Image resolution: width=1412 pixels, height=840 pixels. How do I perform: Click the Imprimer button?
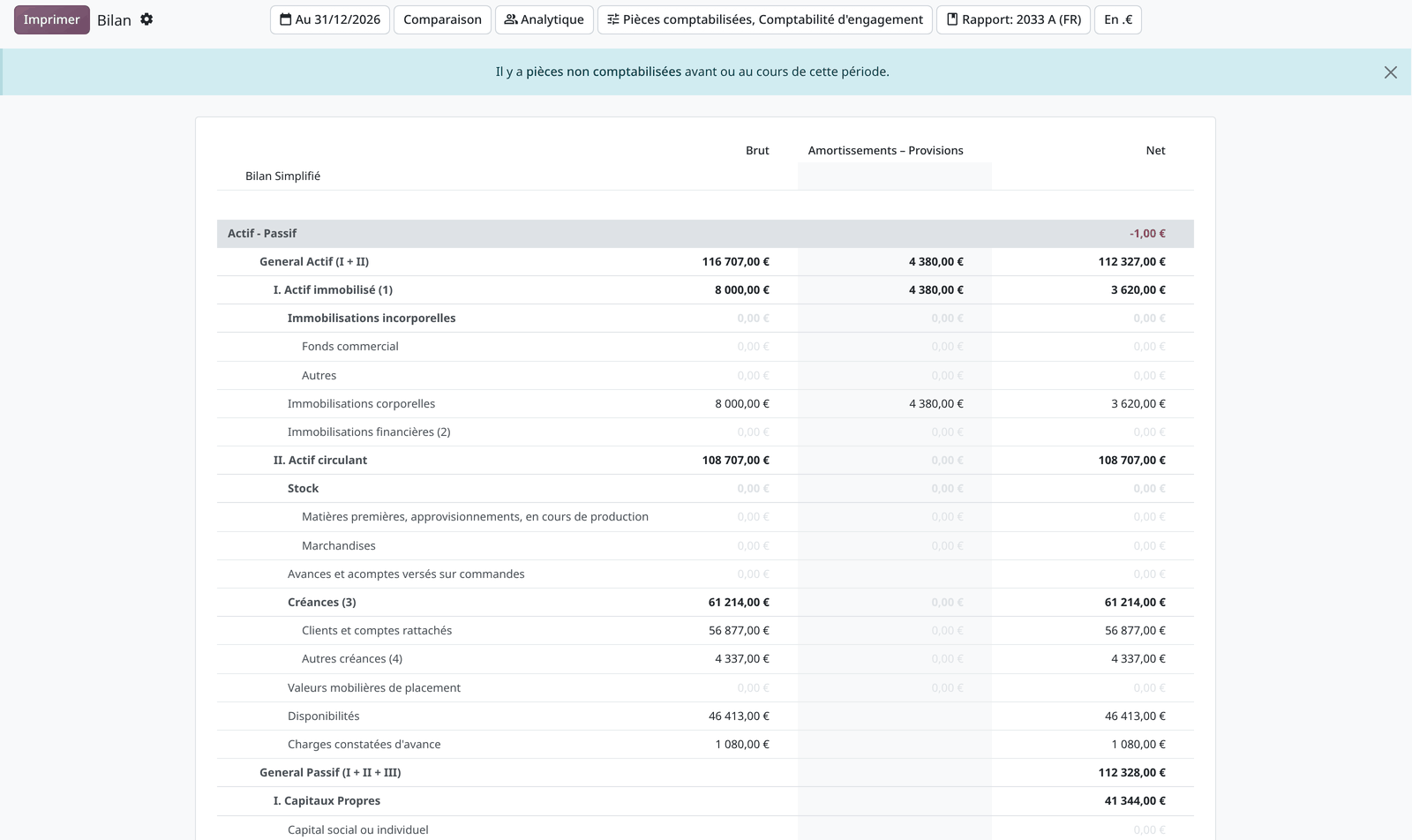tap(52, 19)
